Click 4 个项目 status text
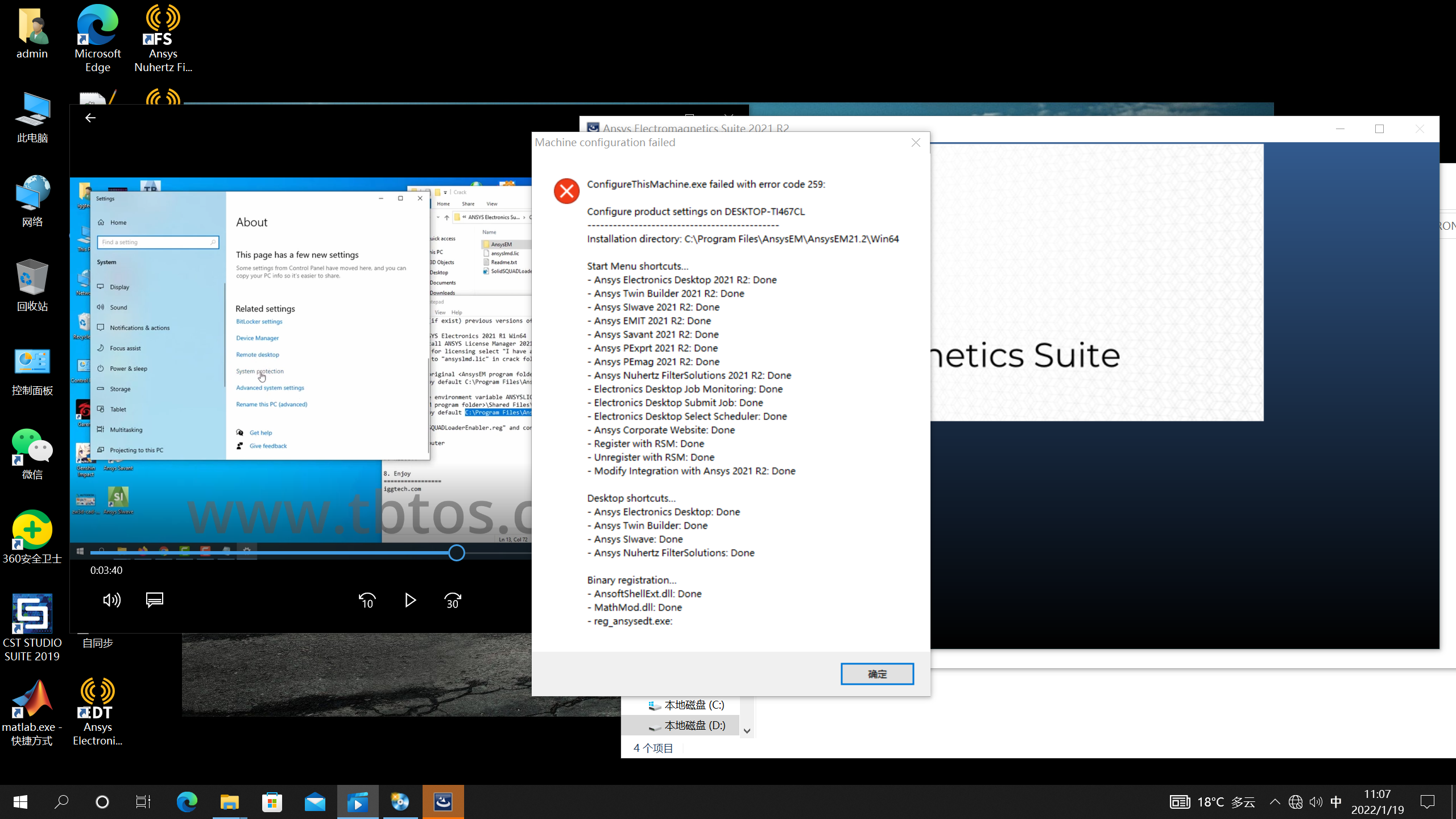This screenshot has height=819, width=1456. click(x=653, y=748)
